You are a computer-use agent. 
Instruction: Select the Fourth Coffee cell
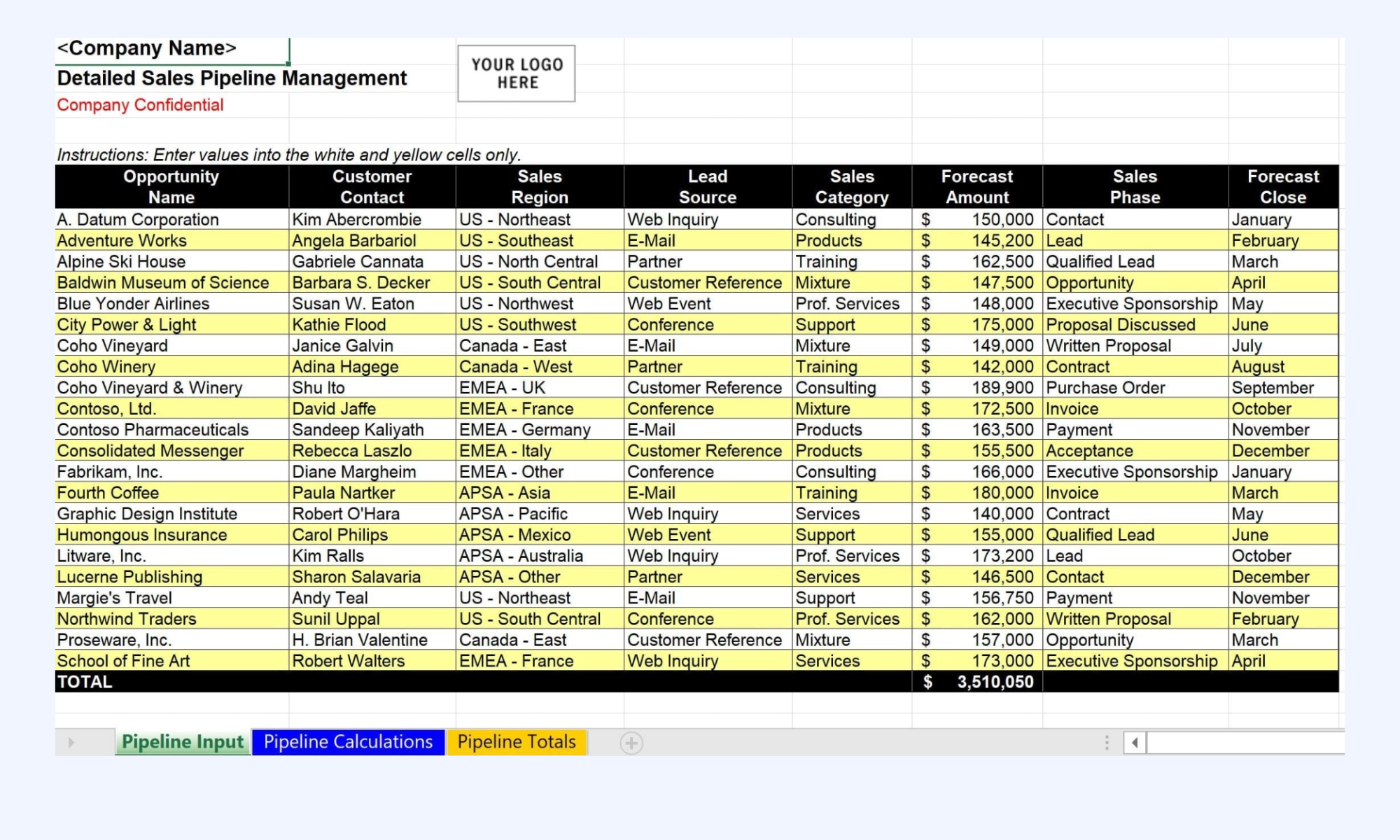(x=171, y=492)
